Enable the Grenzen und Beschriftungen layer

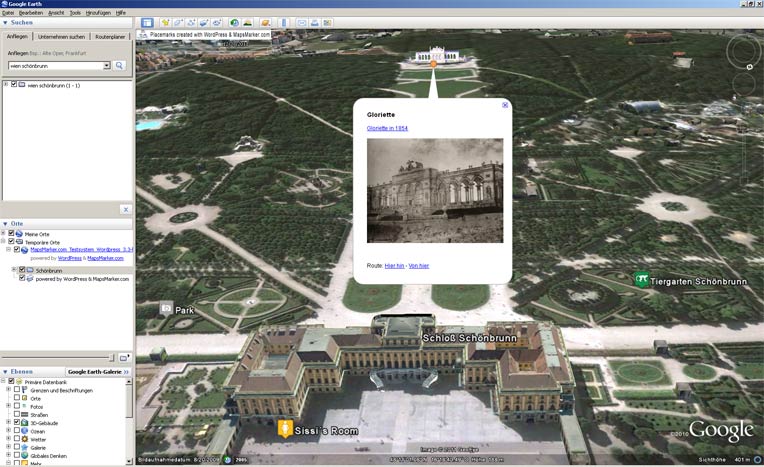pos(17,390)
